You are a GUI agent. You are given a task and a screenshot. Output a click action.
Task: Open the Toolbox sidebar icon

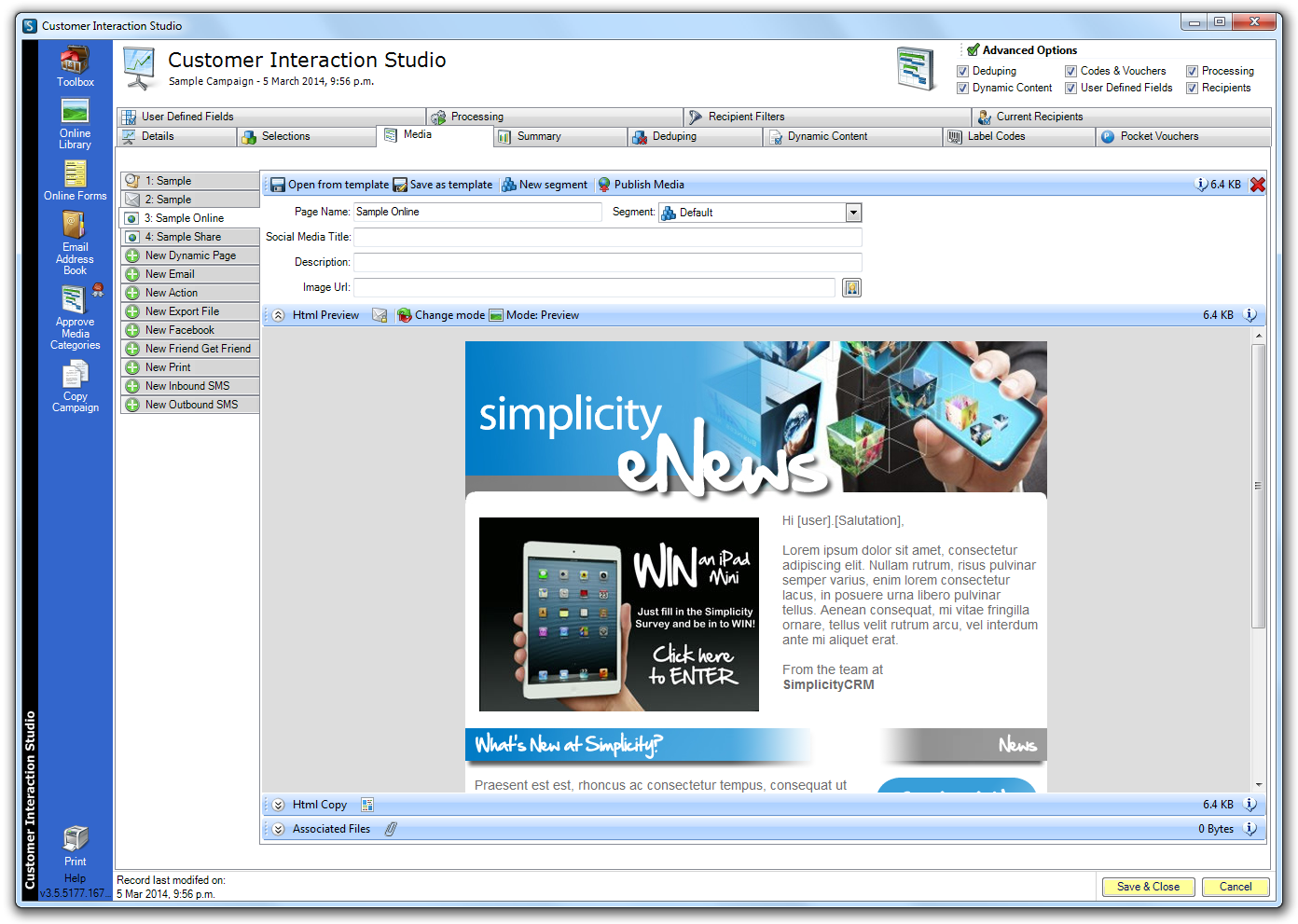(x=76, y=66)
